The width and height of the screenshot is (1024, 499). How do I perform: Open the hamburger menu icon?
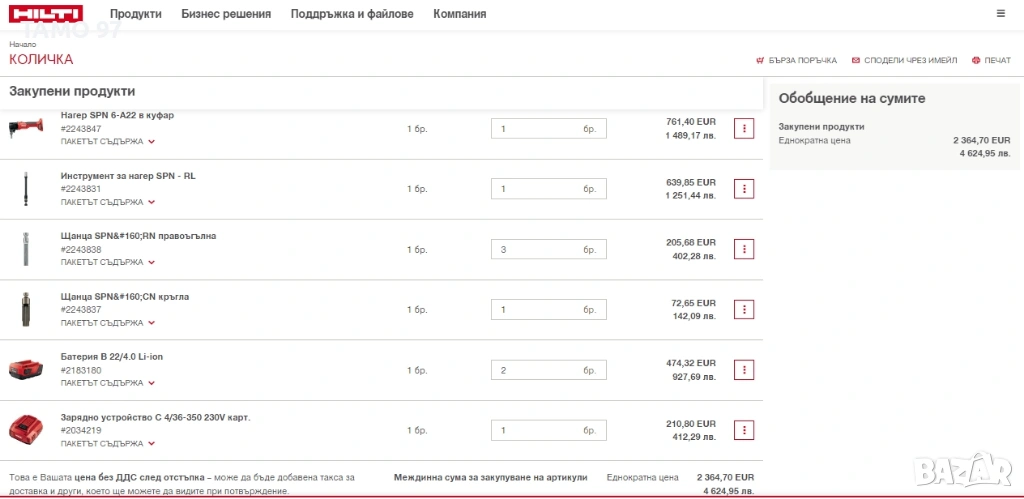click(1001, 14)
